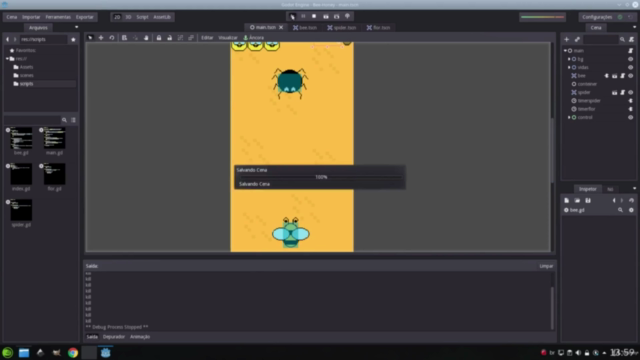Click the favorite star in Arquivos path bar
This screenshot has width=640, height=360.
pos(73,40)
